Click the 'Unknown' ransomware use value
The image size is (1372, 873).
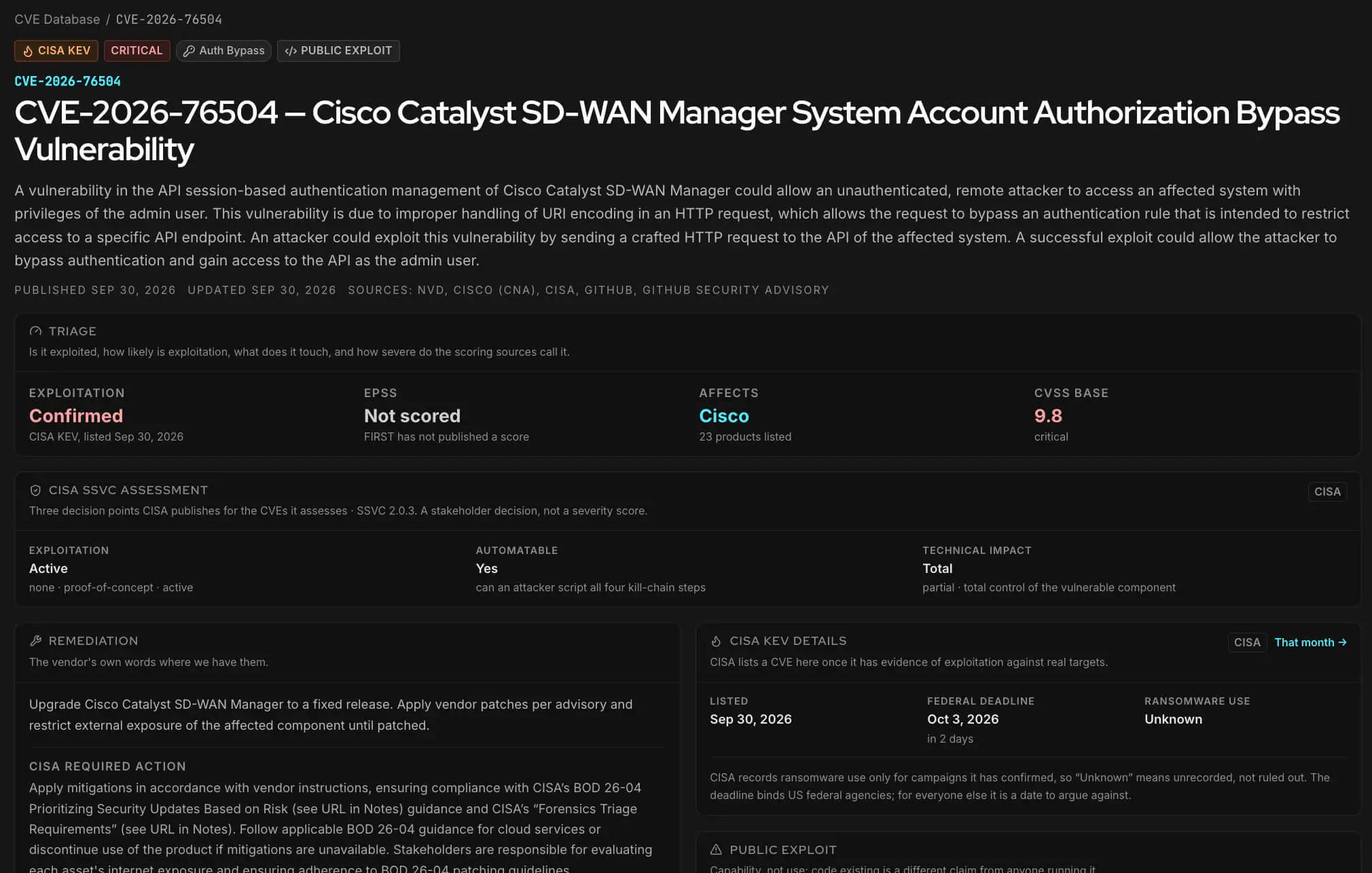[1173, 719]
